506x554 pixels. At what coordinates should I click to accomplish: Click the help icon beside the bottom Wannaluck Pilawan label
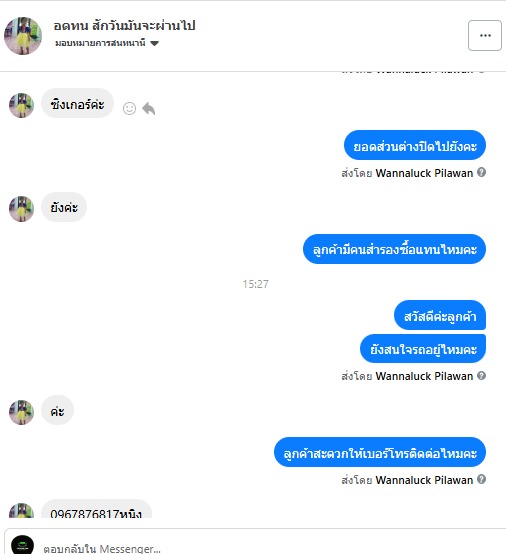coord(481,479)
